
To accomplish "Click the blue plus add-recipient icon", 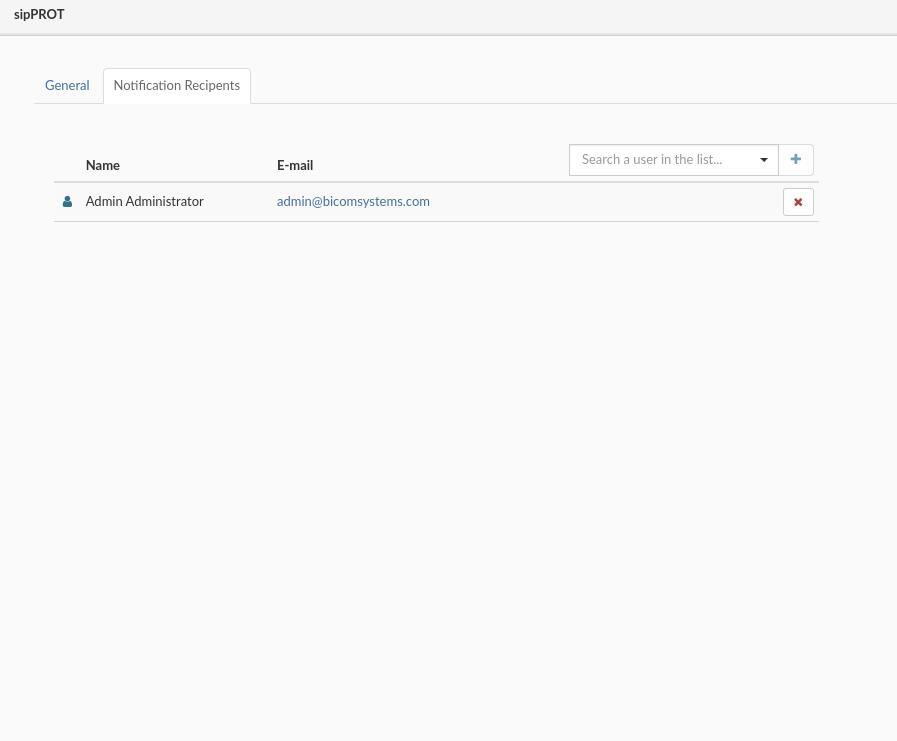I will pos(796,160).
